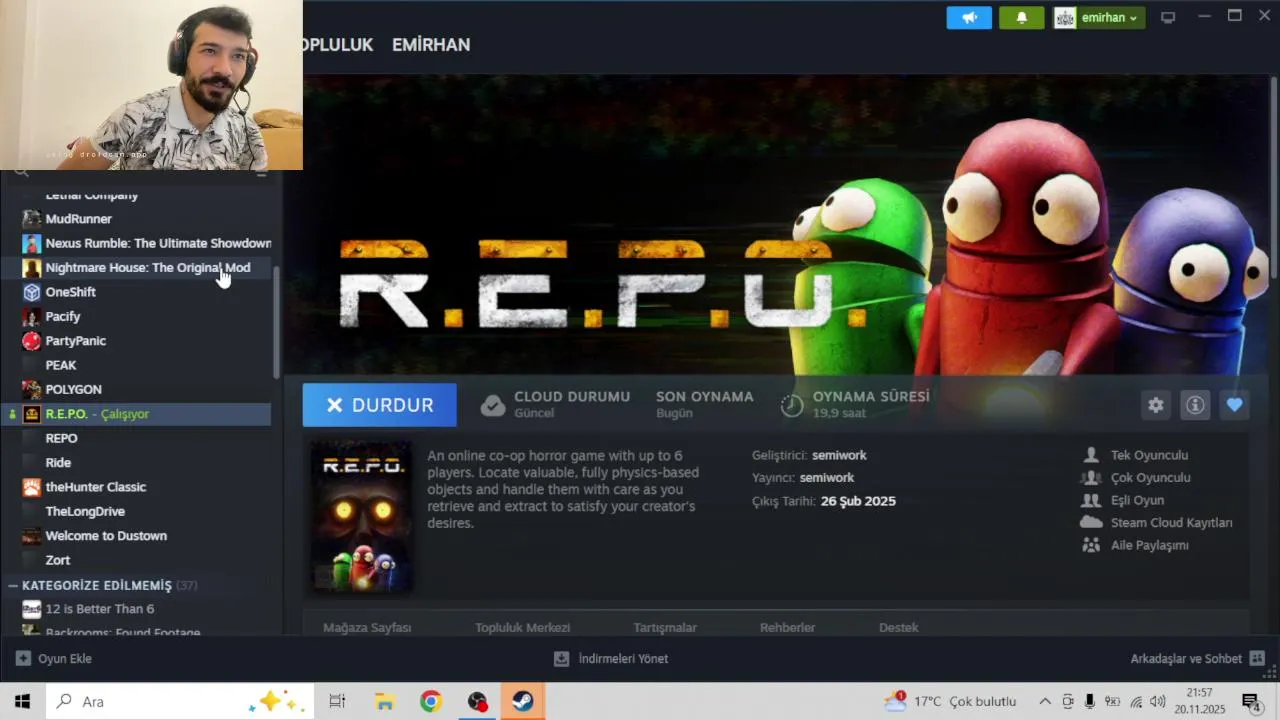1280x720 pixels.
Task: Open the TOPLULUK community menu
Action: 337,45
